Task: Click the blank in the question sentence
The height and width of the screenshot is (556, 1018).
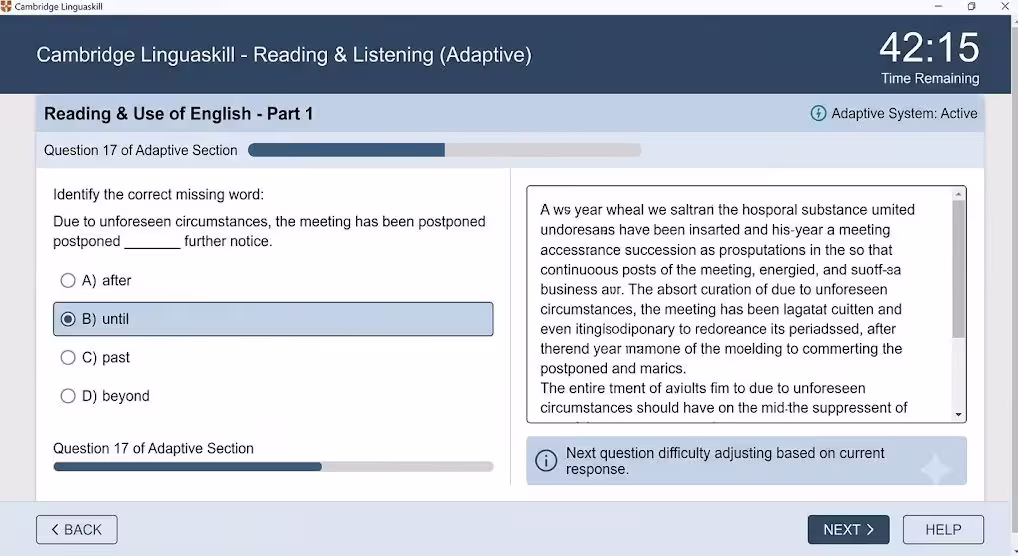Action: (152, 242)
